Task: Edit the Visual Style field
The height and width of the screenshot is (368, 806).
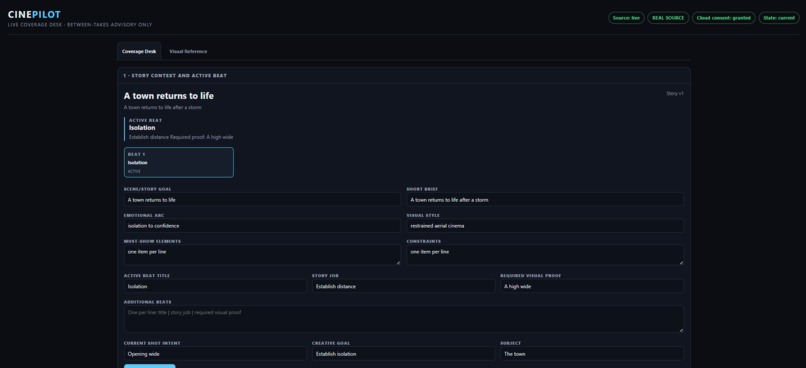Action: 545,226
